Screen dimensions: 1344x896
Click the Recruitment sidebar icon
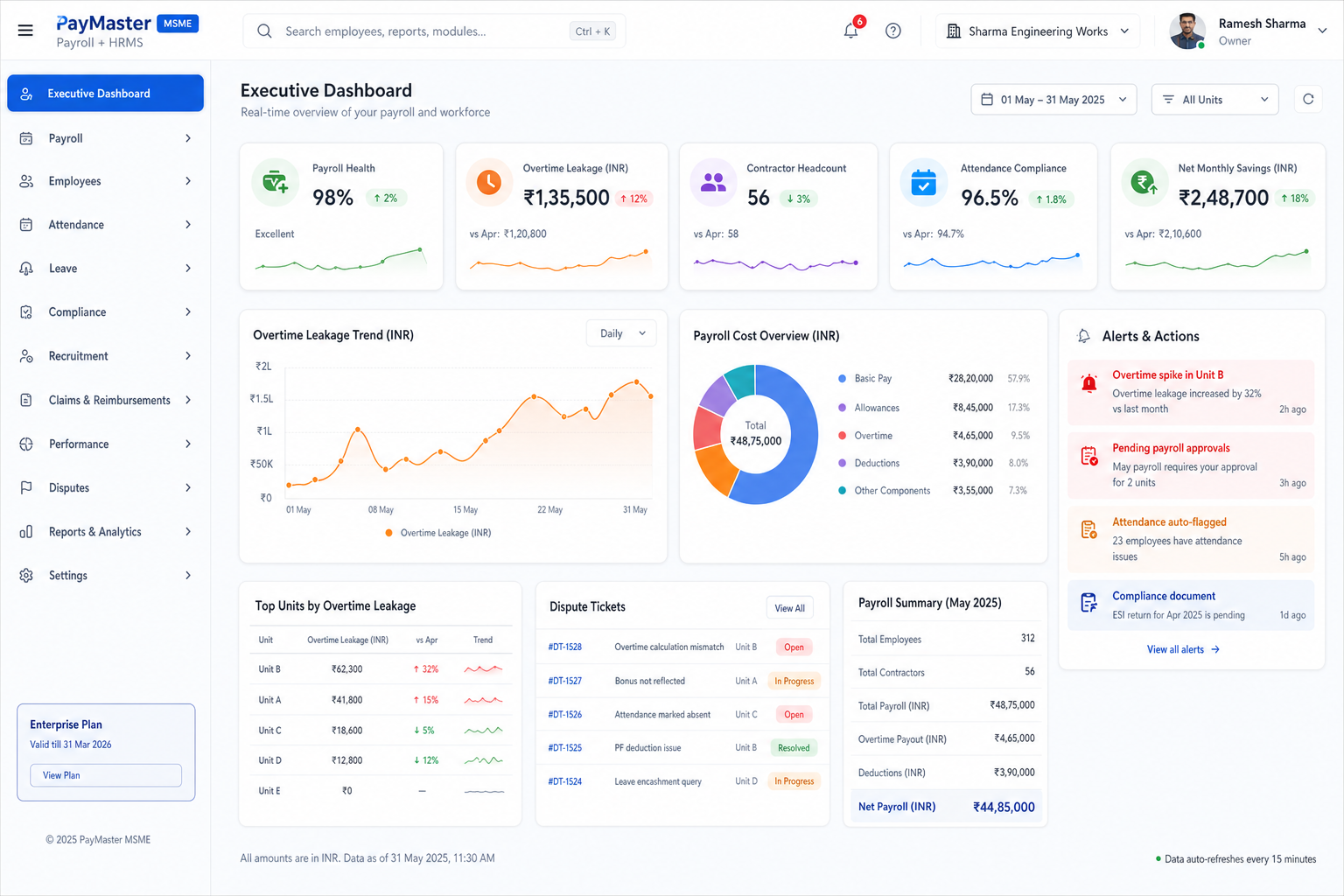pyautogui.click(x=26, y=356)
